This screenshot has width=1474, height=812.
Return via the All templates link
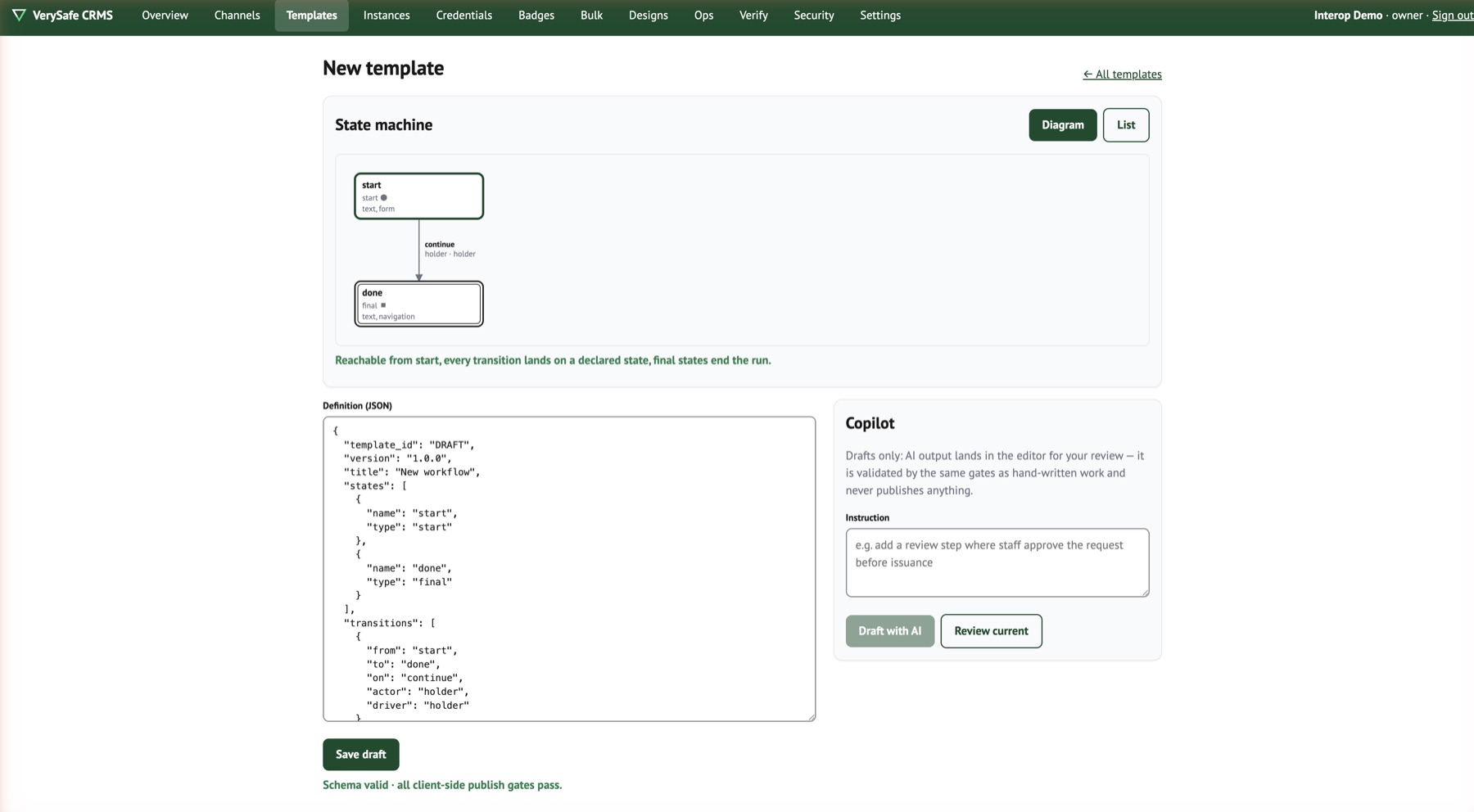(1122, 74)
